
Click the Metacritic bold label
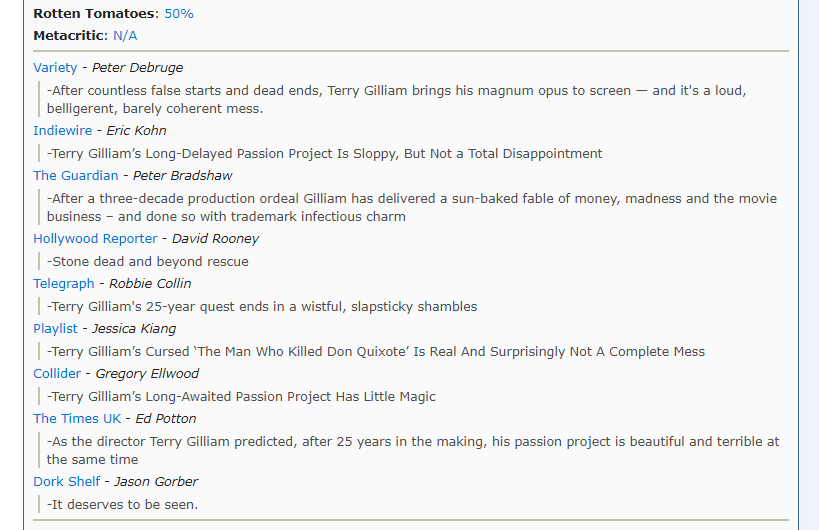tap(71, 36)
